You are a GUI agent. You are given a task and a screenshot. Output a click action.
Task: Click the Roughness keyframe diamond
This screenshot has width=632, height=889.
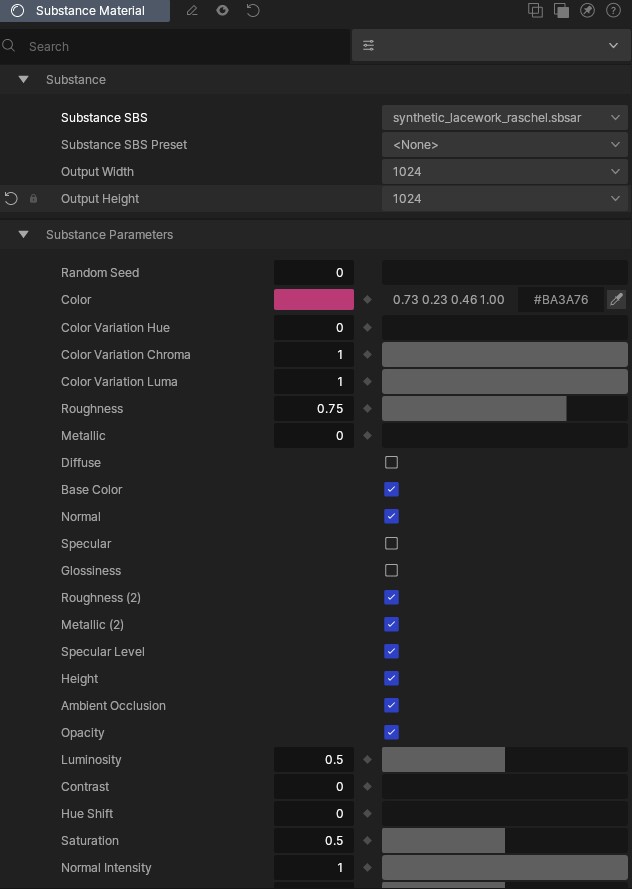click(x=367, y=408)
